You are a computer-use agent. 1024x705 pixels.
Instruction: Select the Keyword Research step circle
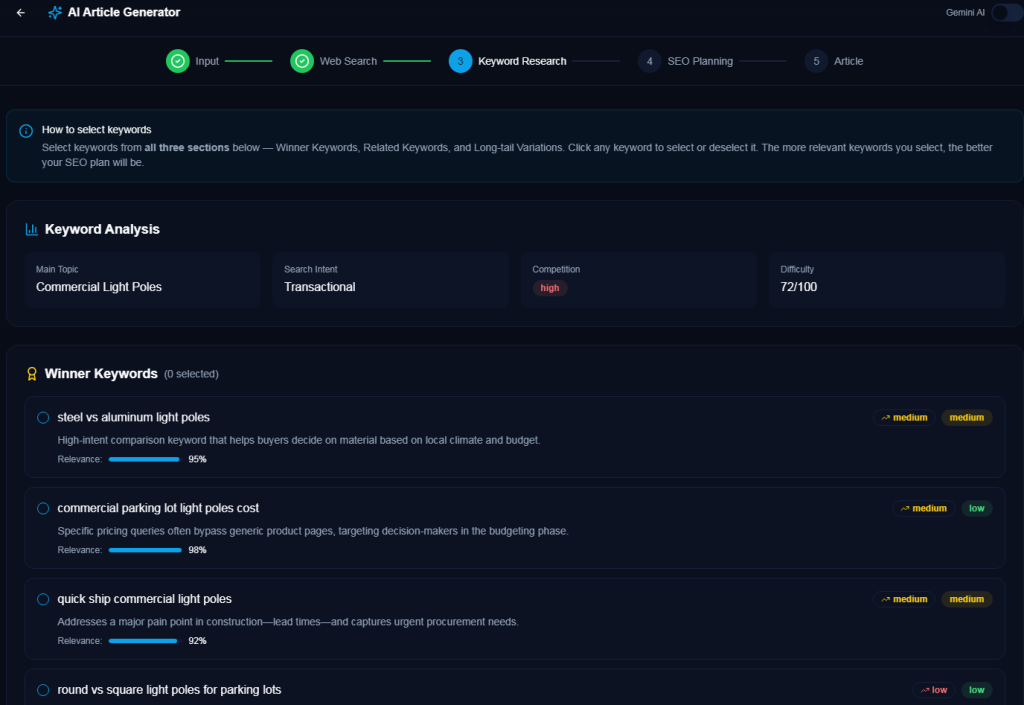460,61
